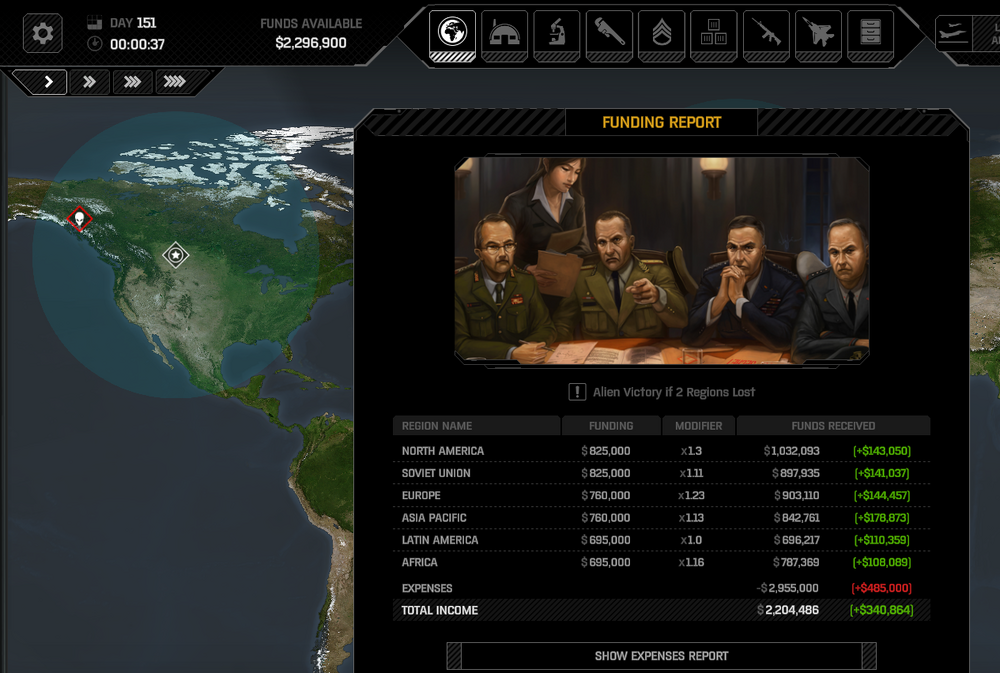Screen dimensions: 1000x673
Task: Click the Funding Report title
Action: coord(661,122)
